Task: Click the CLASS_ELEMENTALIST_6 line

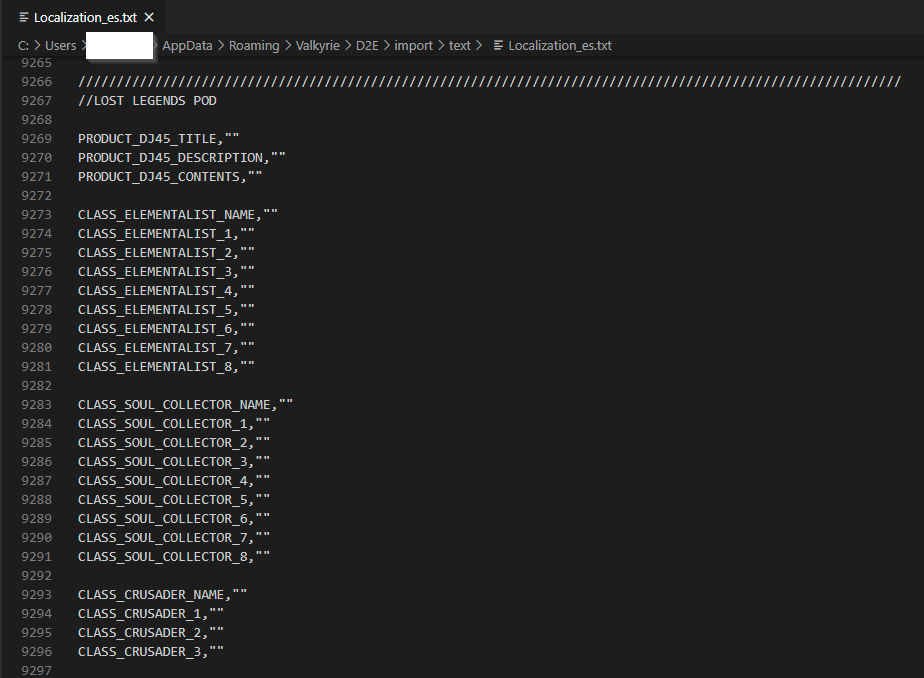Action: coord(166,329)
